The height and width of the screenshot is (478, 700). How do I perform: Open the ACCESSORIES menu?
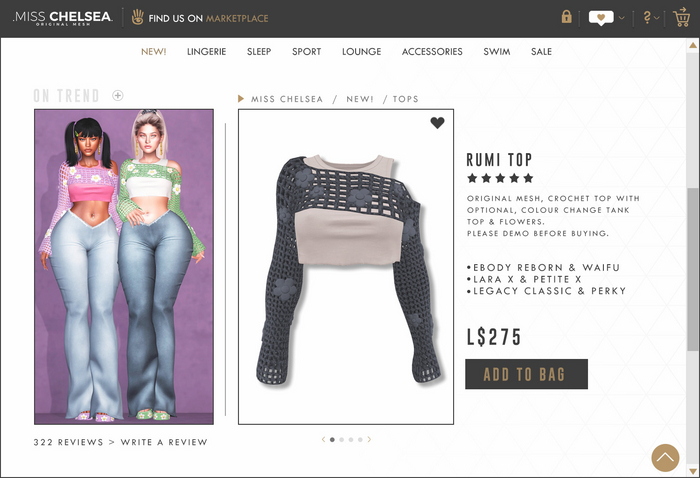(432, 52)
